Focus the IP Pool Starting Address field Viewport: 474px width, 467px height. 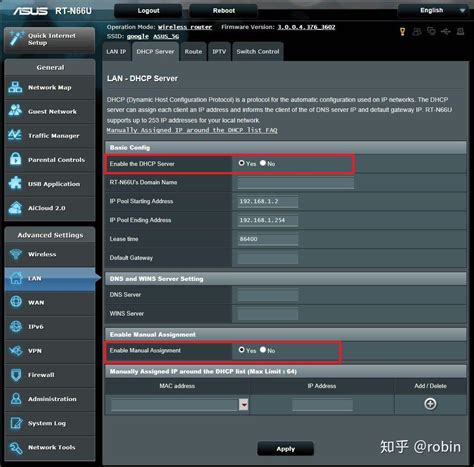(268, 202)
